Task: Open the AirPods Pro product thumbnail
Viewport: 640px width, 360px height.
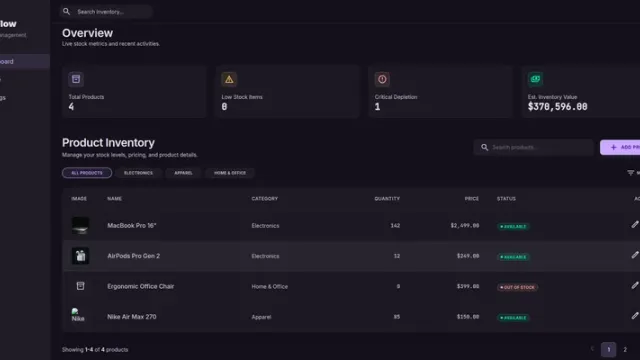Action: (x=80, y=256)
